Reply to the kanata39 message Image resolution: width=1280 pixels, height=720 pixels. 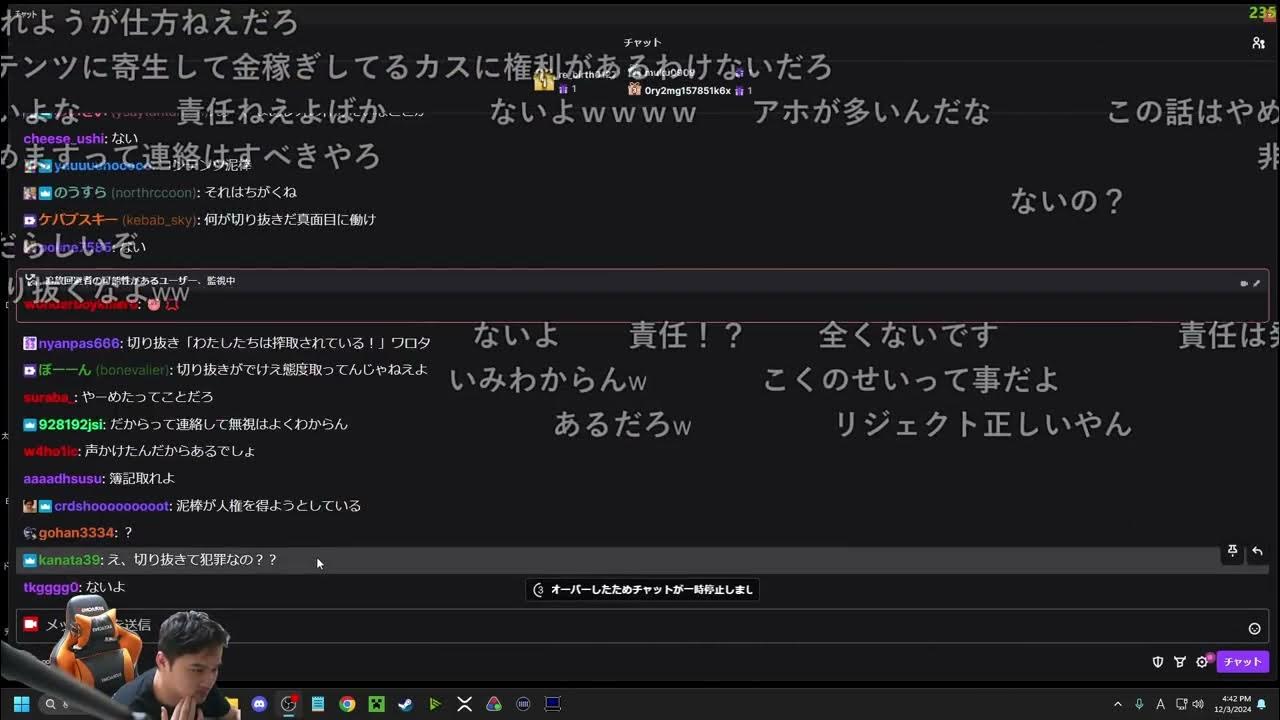click(x=1257, y=551)
